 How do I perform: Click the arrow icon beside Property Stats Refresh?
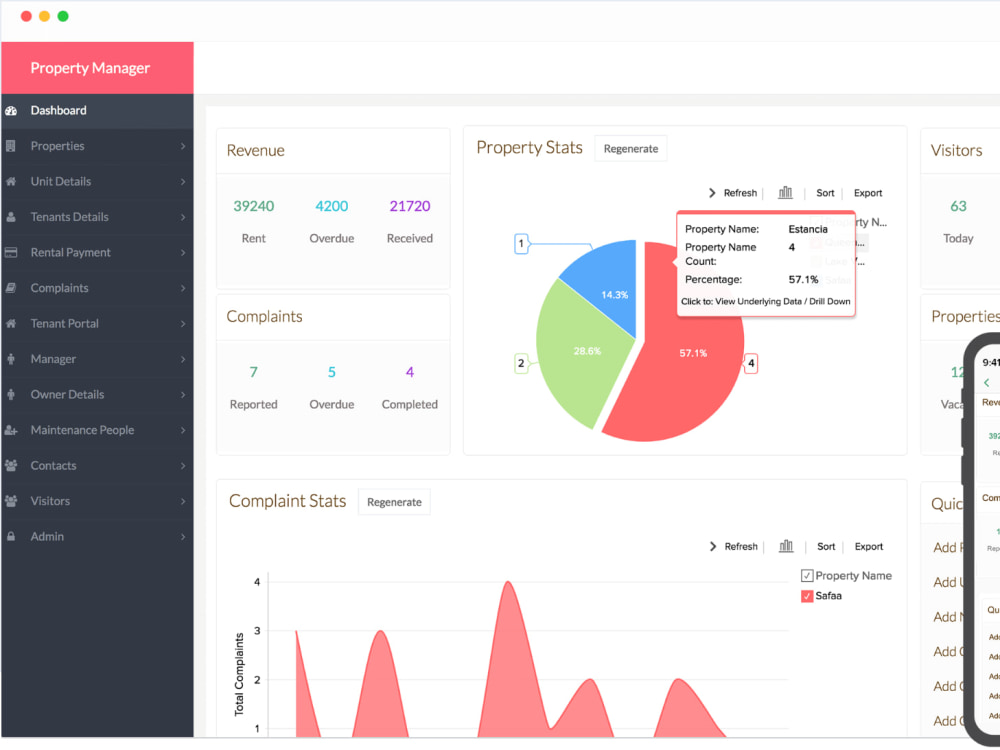[712, 193]
